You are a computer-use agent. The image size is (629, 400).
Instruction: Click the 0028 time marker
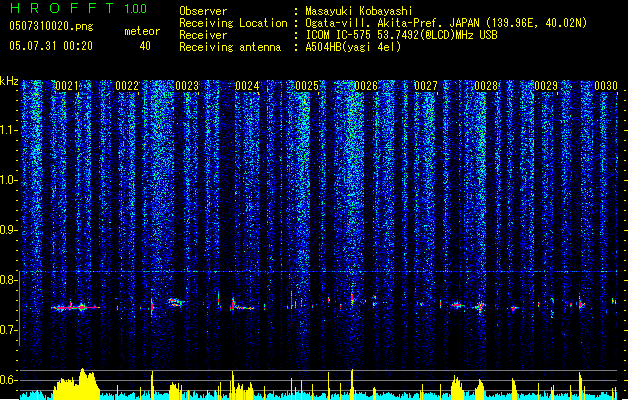[486, 86]
